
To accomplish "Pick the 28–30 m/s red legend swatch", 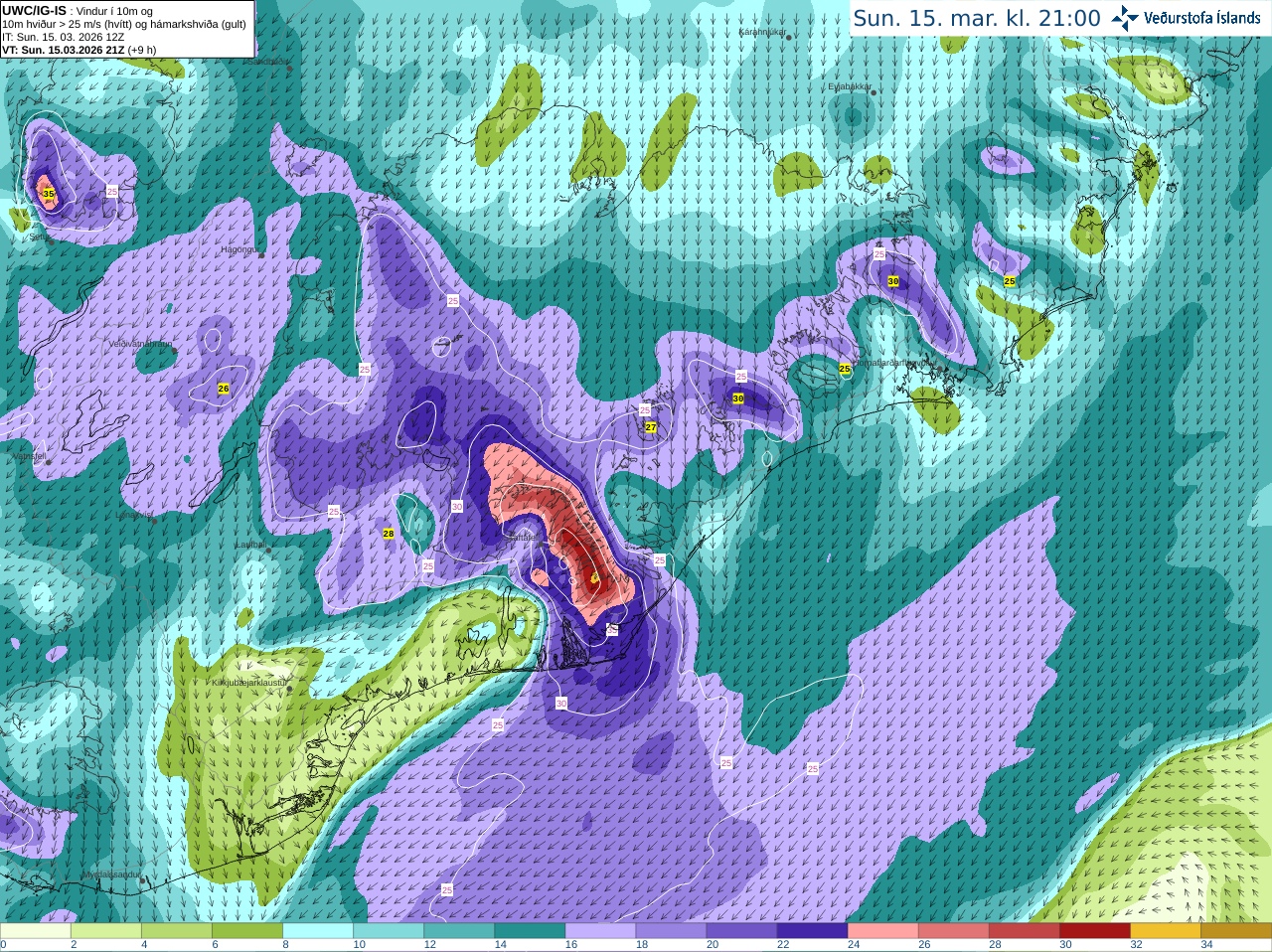I will [1024, 931].
